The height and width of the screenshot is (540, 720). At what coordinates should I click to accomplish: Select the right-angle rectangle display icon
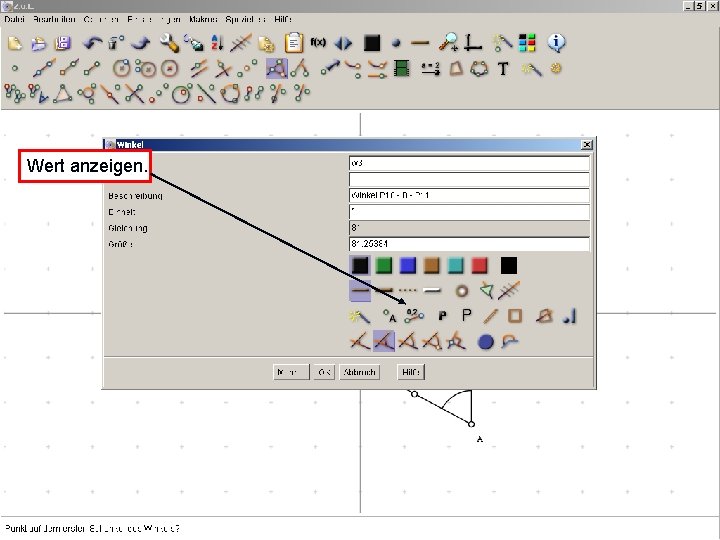456,342
